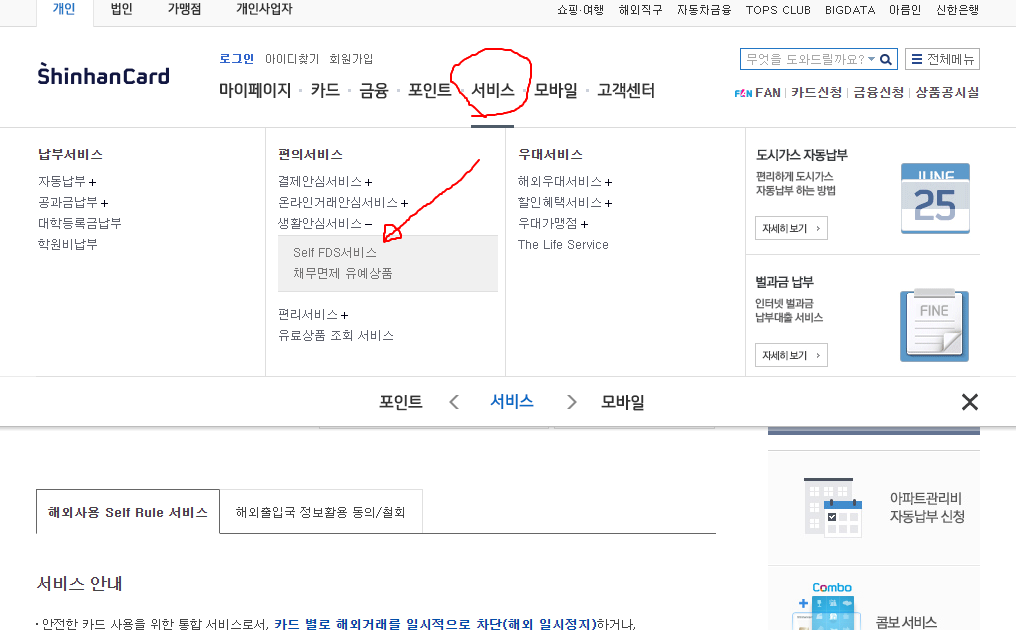
Task: Switch to 개인 top tab
Action: point(64,10)
